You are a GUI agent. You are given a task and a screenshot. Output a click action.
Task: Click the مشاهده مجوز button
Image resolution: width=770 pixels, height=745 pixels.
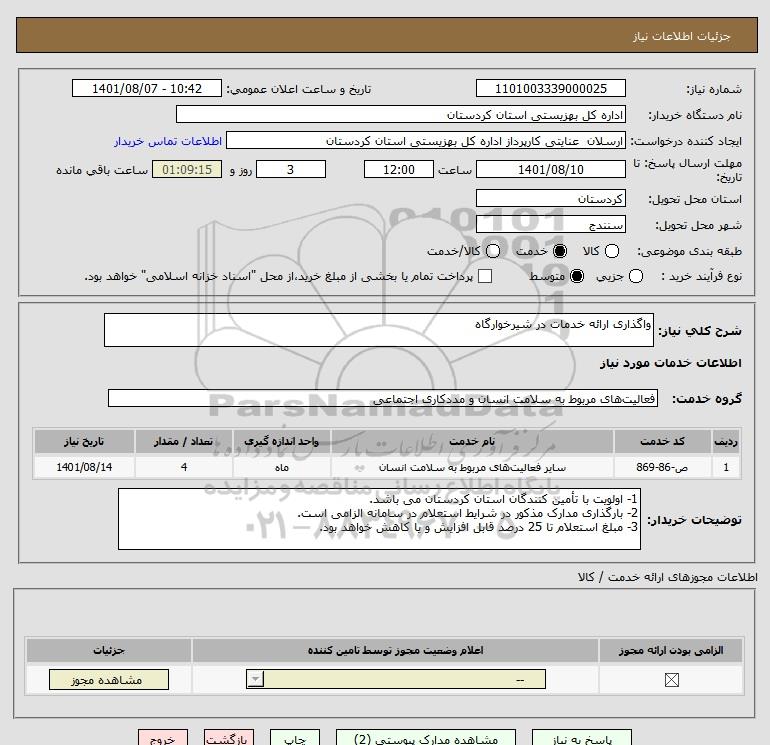pyautogui.click(x=109, y=680)
